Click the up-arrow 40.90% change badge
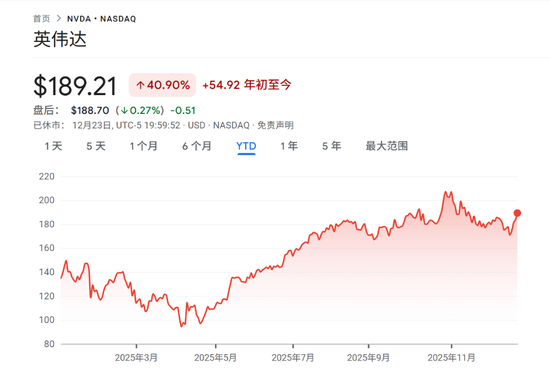 coord(162,85)
